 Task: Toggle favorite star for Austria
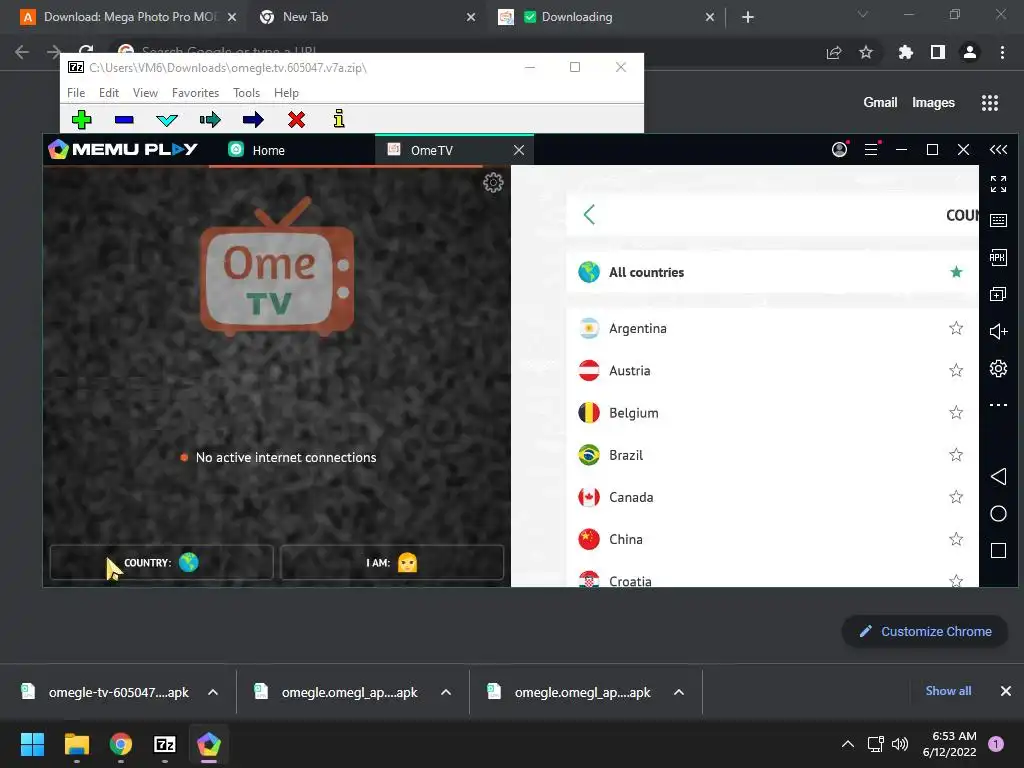tap(956, 370)
